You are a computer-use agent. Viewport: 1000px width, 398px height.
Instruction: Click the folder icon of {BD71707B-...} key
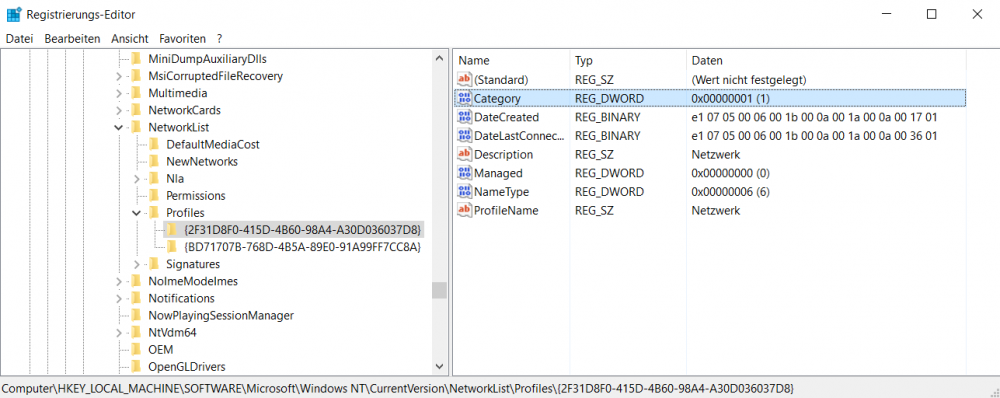[171, 247]
